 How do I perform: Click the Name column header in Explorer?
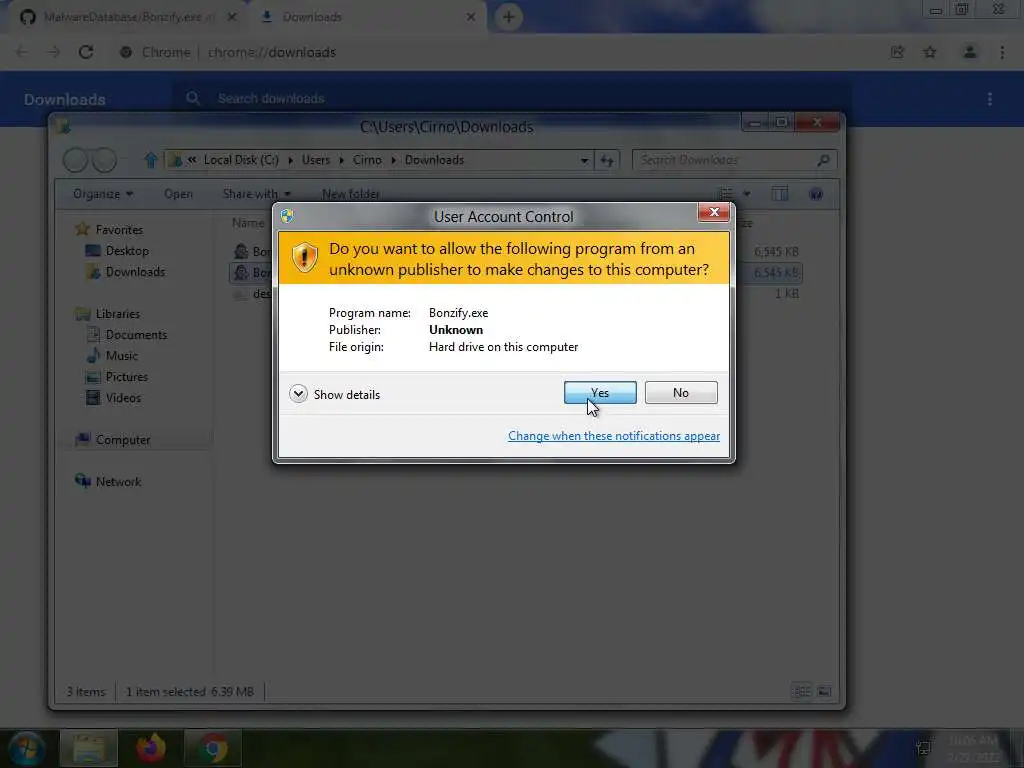[x=248, y=223]
